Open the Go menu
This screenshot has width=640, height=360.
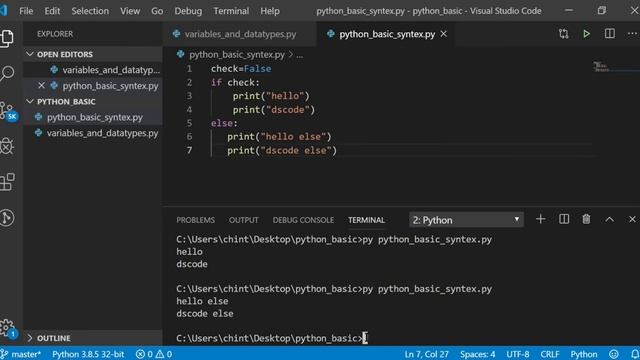pos(157,11)
